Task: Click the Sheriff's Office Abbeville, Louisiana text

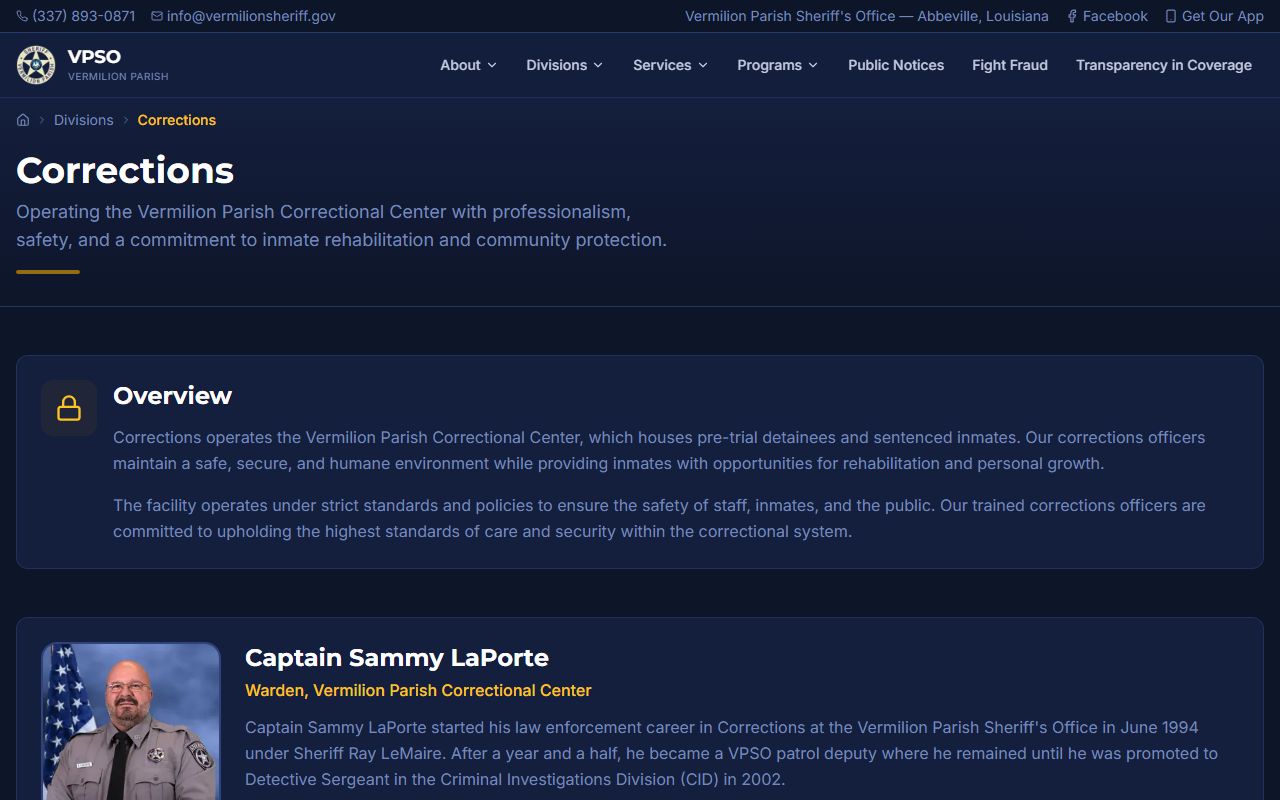Action: [x=867, y=16]
